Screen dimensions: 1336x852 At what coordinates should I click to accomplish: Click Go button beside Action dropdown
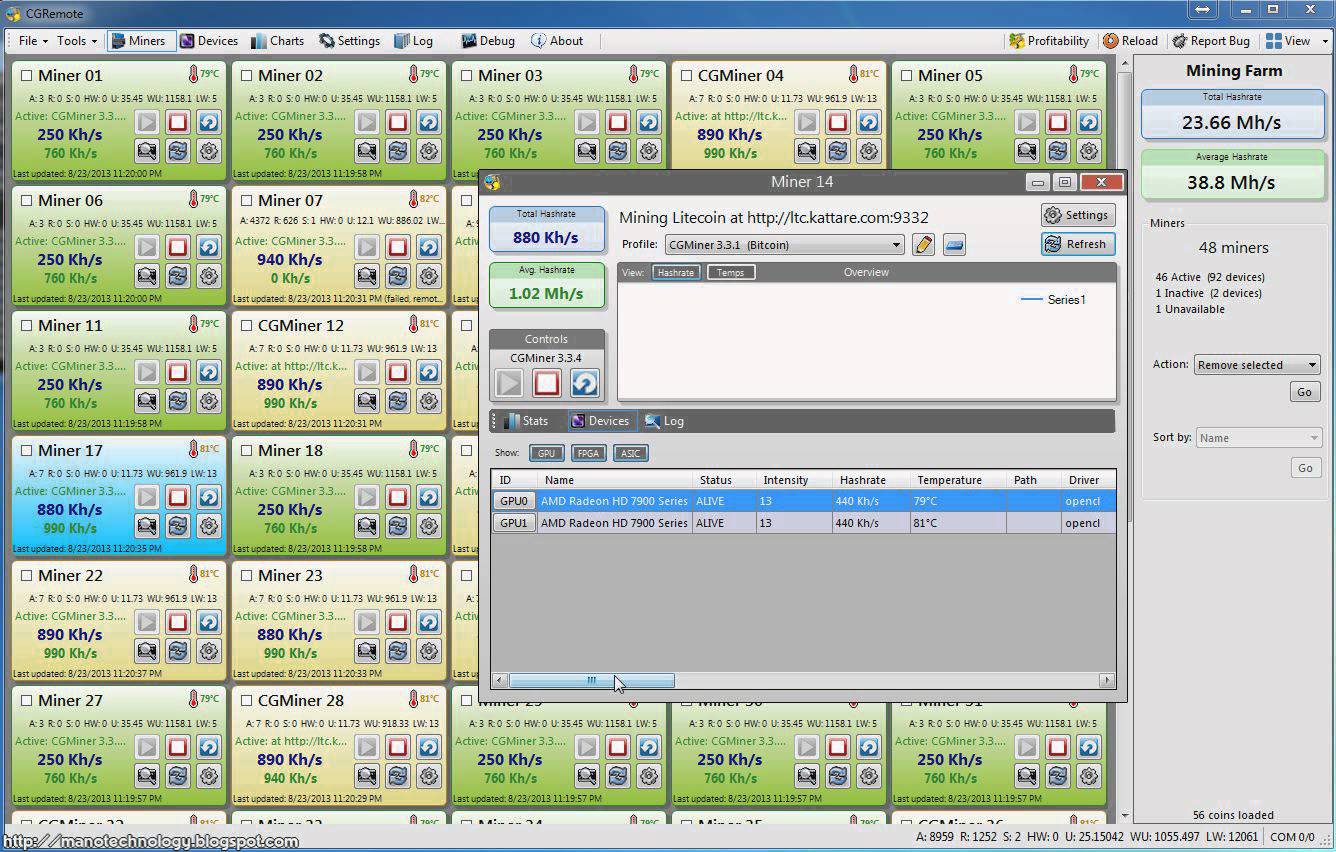pyautogui.click(x=1304, y=392)
